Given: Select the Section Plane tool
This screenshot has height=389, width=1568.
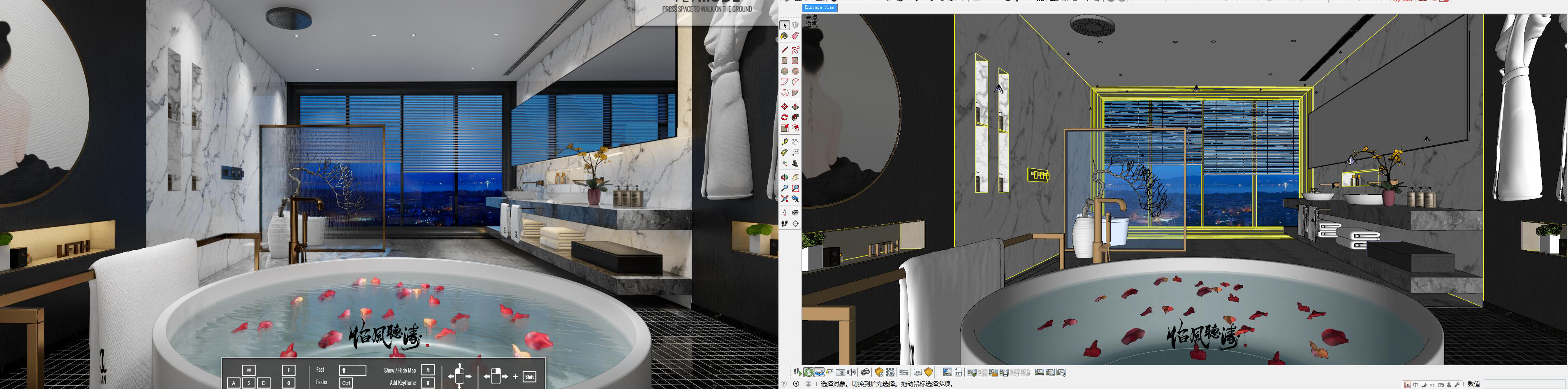Looking at the screenshot, I should coord(796,224).
